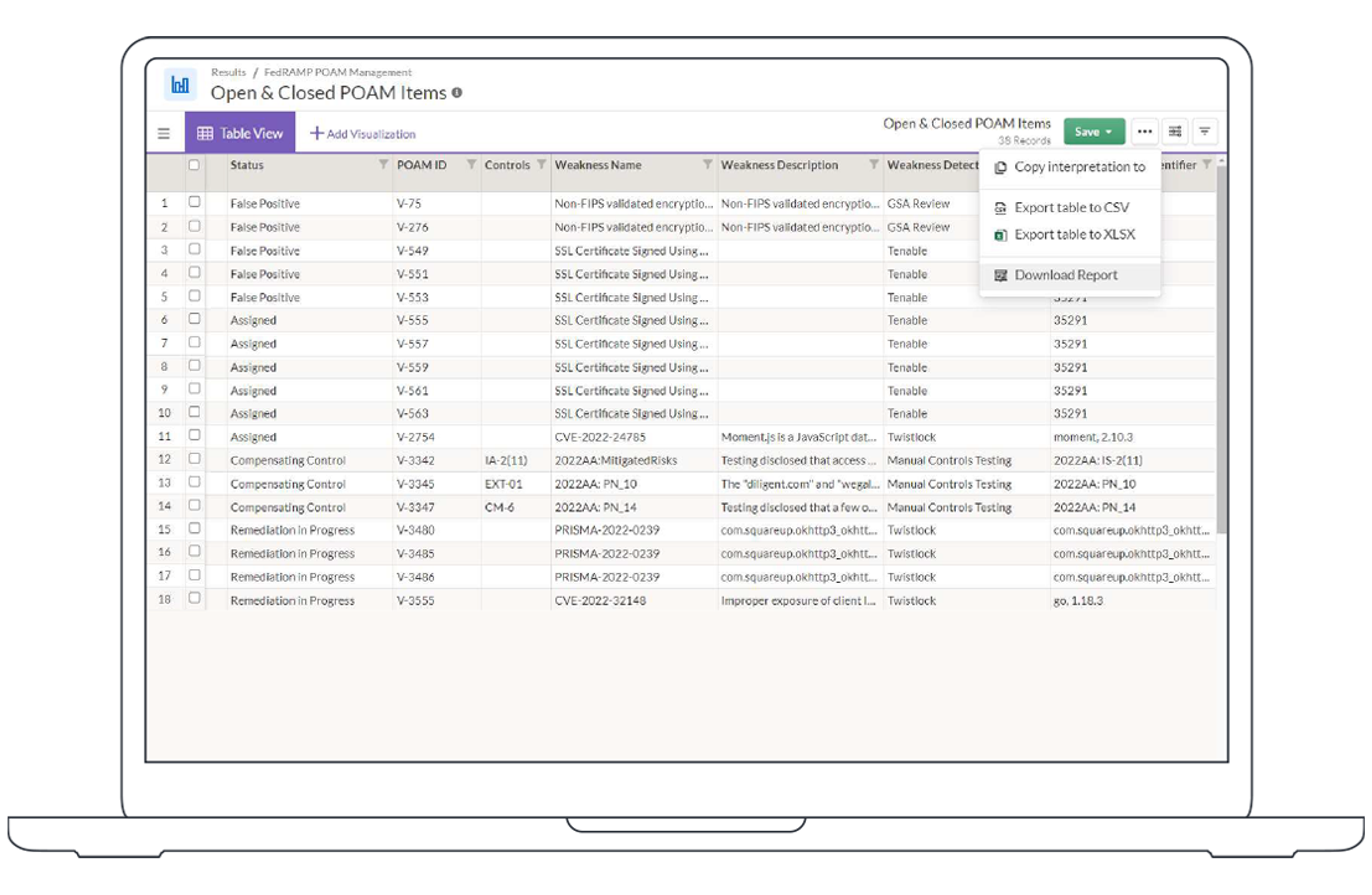Open FedRAMP POAM Management breadcrumb link
The height and width of the screenshot is (895, 1372).
[x=338, y=72]
